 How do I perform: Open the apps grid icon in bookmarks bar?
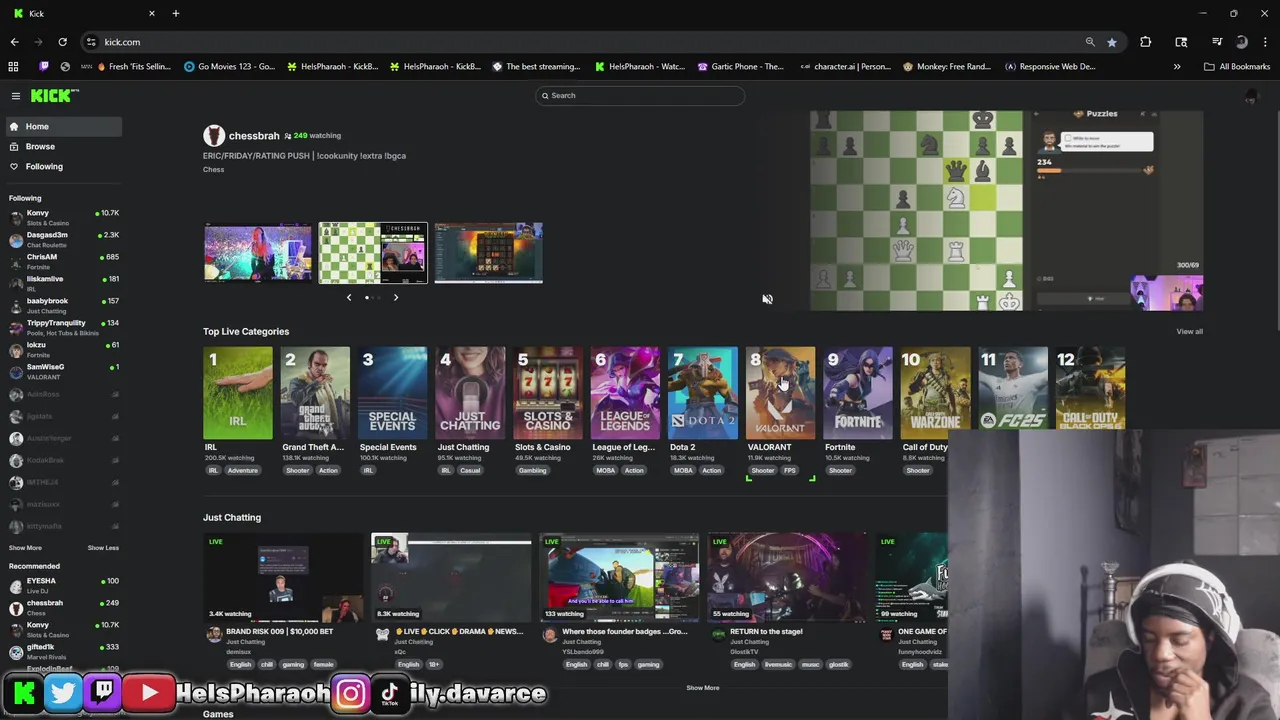click(x=13, y=67)
